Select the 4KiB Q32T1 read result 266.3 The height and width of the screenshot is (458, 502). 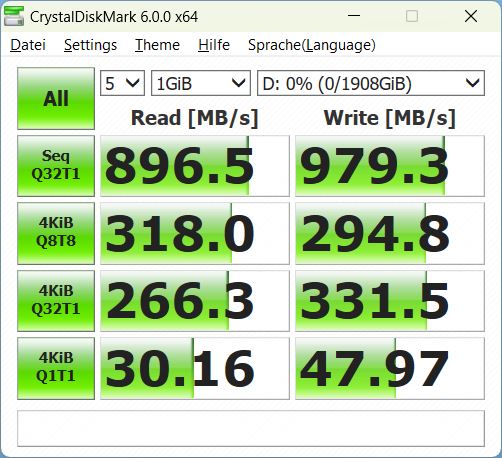195,301
